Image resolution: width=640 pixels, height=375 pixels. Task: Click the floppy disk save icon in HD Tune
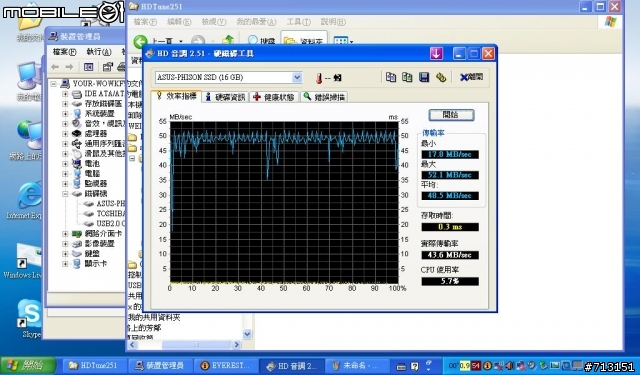point(424,77)
